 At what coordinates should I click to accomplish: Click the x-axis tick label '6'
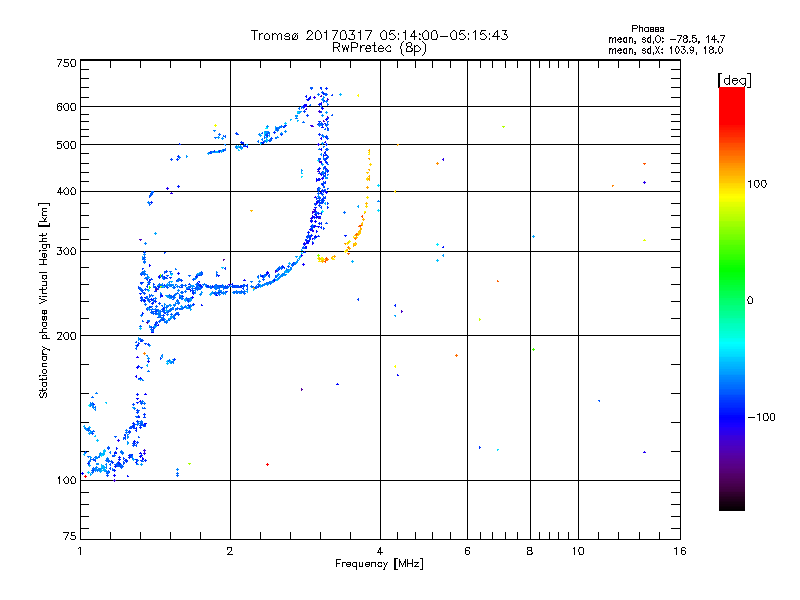tap(467, 551)
